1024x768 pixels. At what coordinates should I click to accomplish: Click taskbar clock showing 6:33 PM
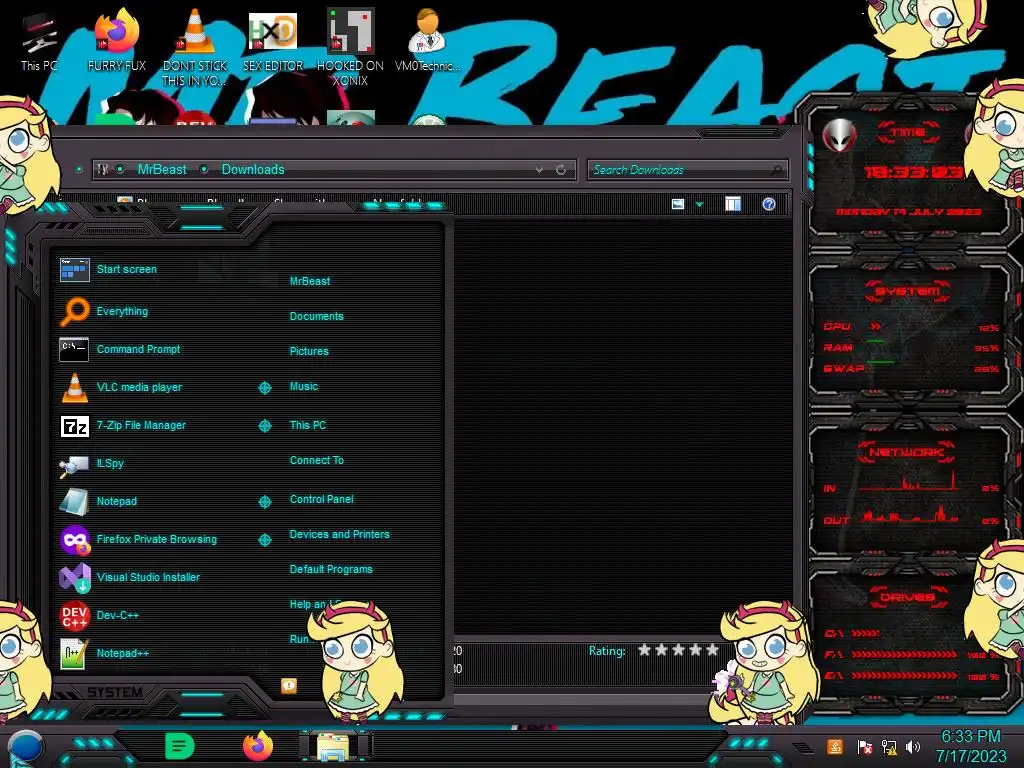click(970, 746)
